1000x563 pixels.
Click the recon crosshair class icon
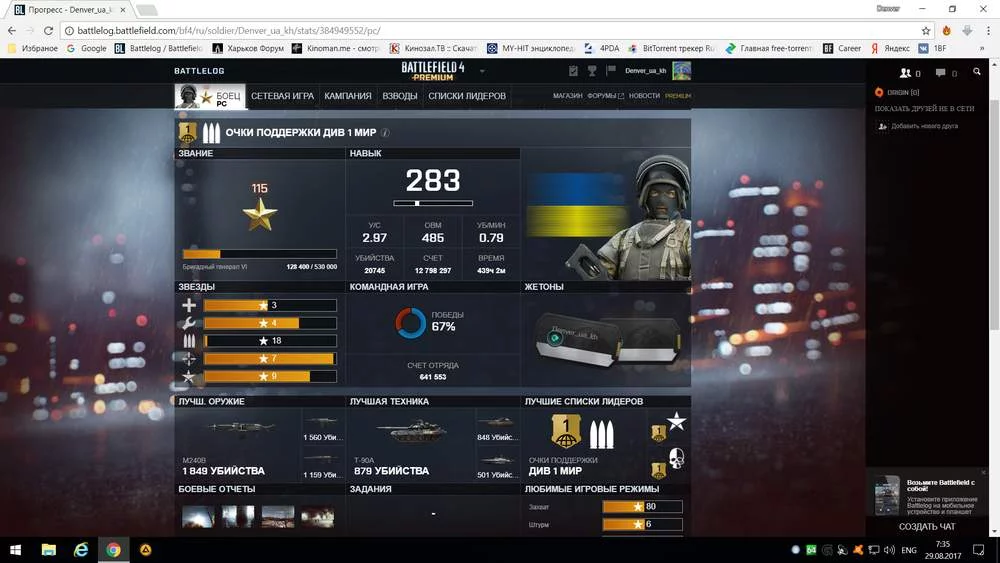coord(189,358)
